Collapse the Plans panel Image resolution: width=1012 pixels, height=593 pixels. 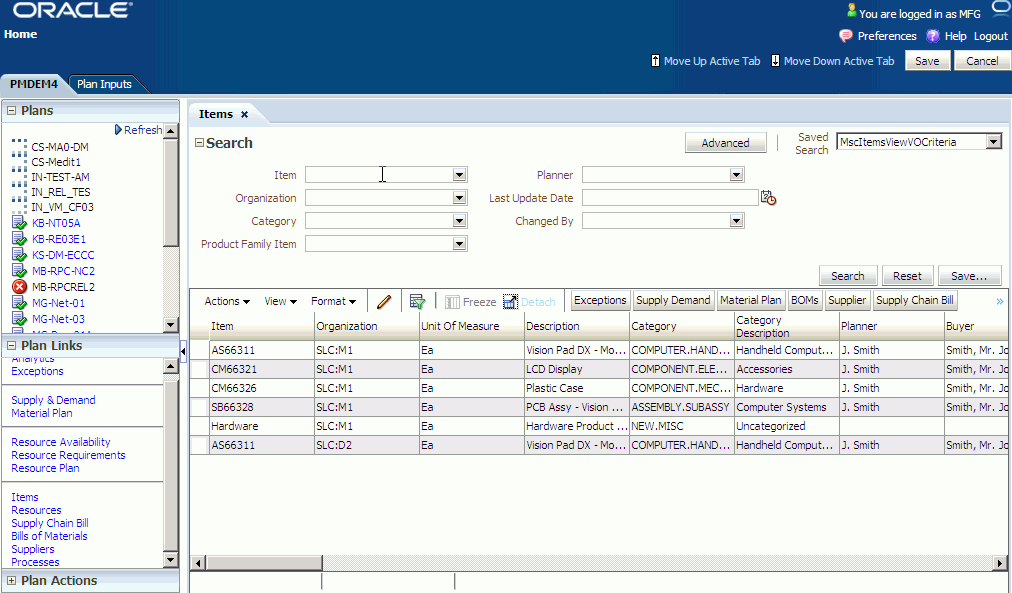pos(11,110)
